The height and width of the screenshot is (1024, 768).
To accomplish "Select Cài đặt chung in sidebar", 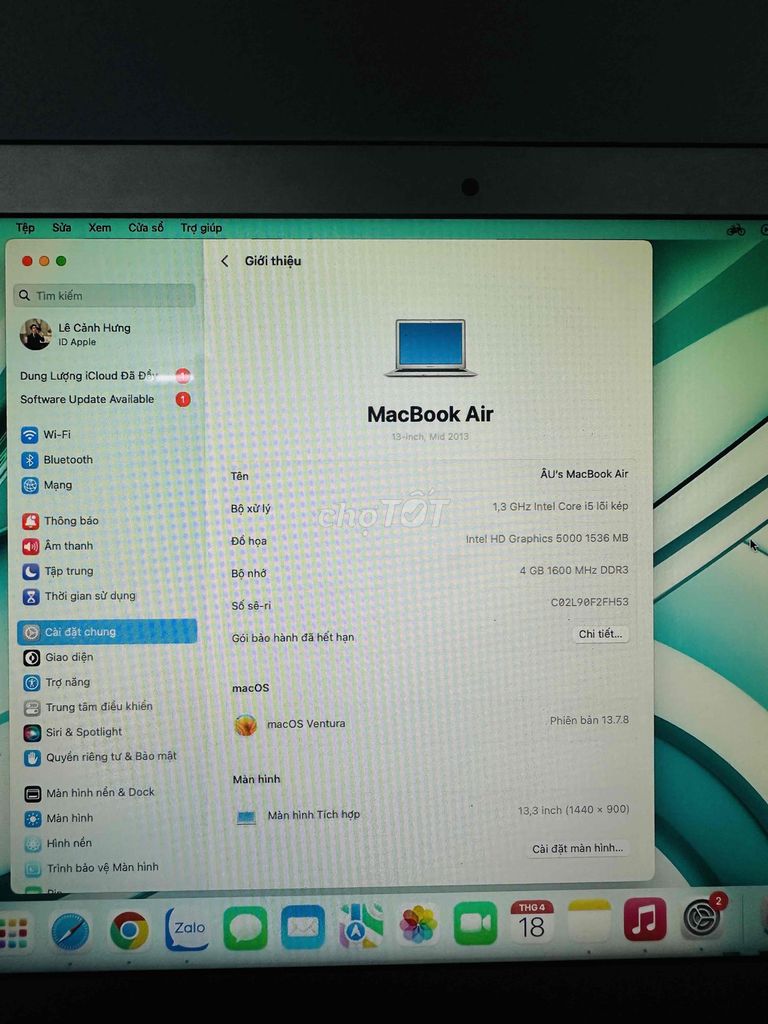I will (107, 632).
